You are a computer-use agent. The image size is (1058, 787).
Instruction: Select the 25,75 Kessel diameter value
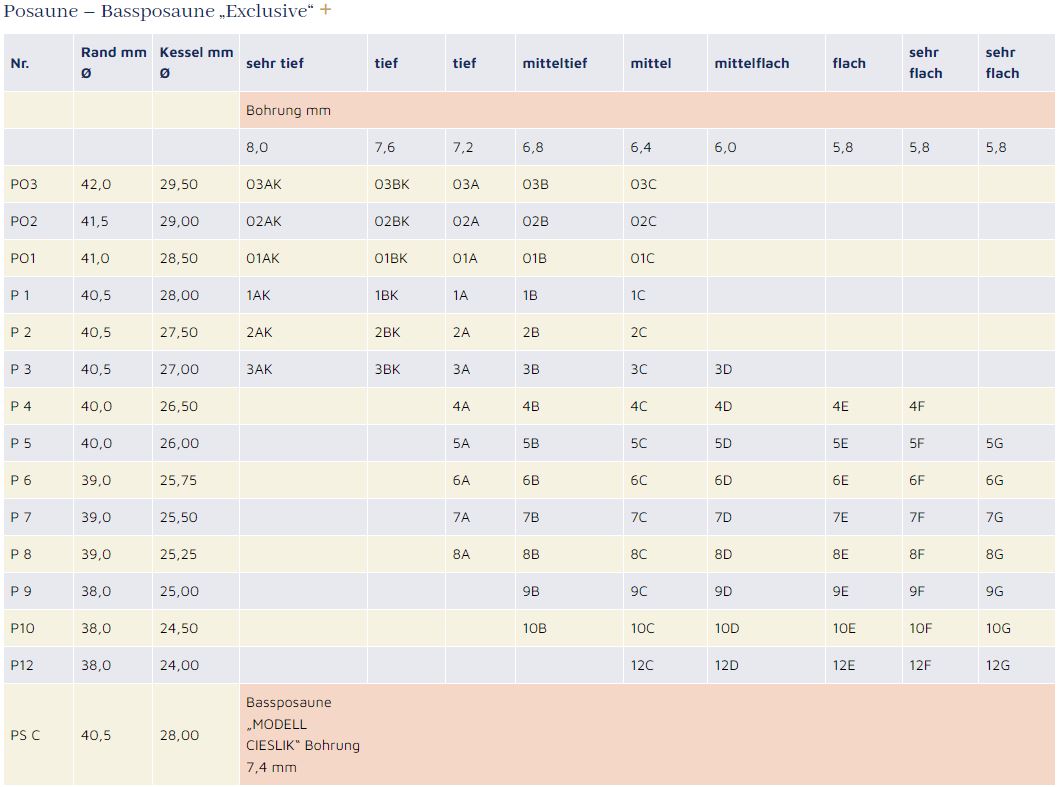click(x=179, y=480)
